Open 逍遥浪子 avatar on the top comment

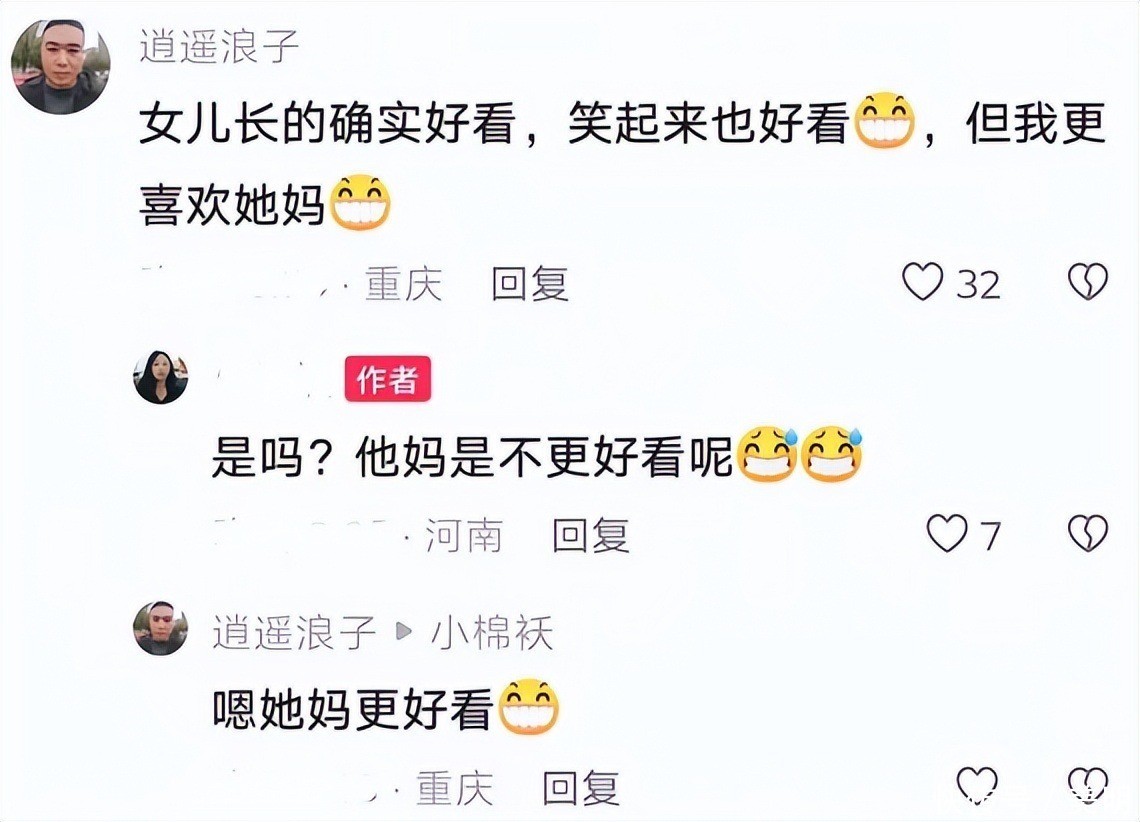click(x=61, y=66)
